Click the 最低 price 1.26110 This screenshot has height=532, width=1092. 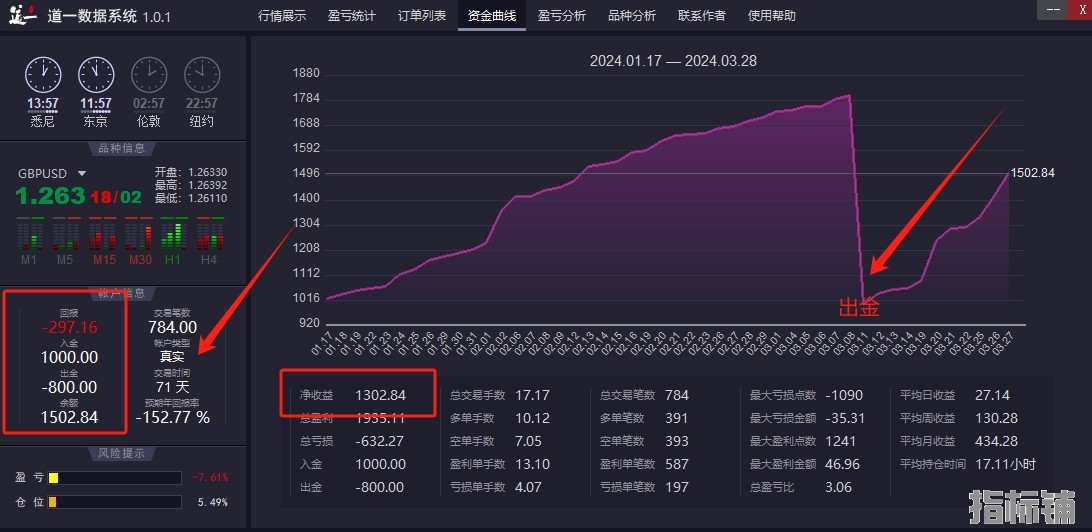point(208,198)
